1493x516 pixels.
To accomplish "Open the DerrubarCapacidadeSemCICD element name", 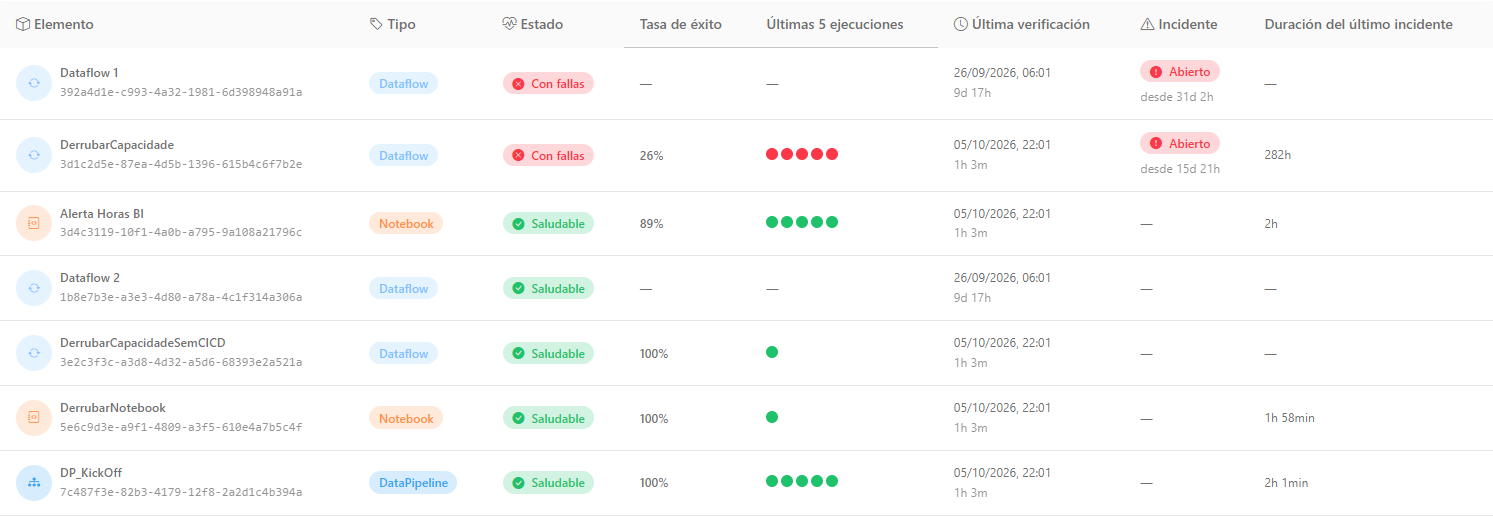I will point(143,343).
